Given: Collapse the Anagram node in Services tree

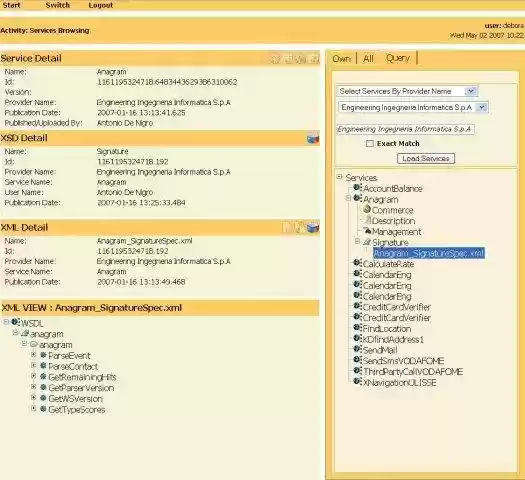Looking at the screenshot, I should pyautogui.click(x=348, y=198).
